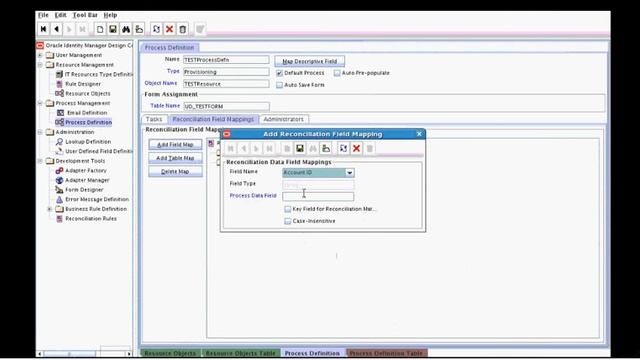Open the Field Name dropdown arrow
This screenshot has height=360, width=640.
coord(349,173)
